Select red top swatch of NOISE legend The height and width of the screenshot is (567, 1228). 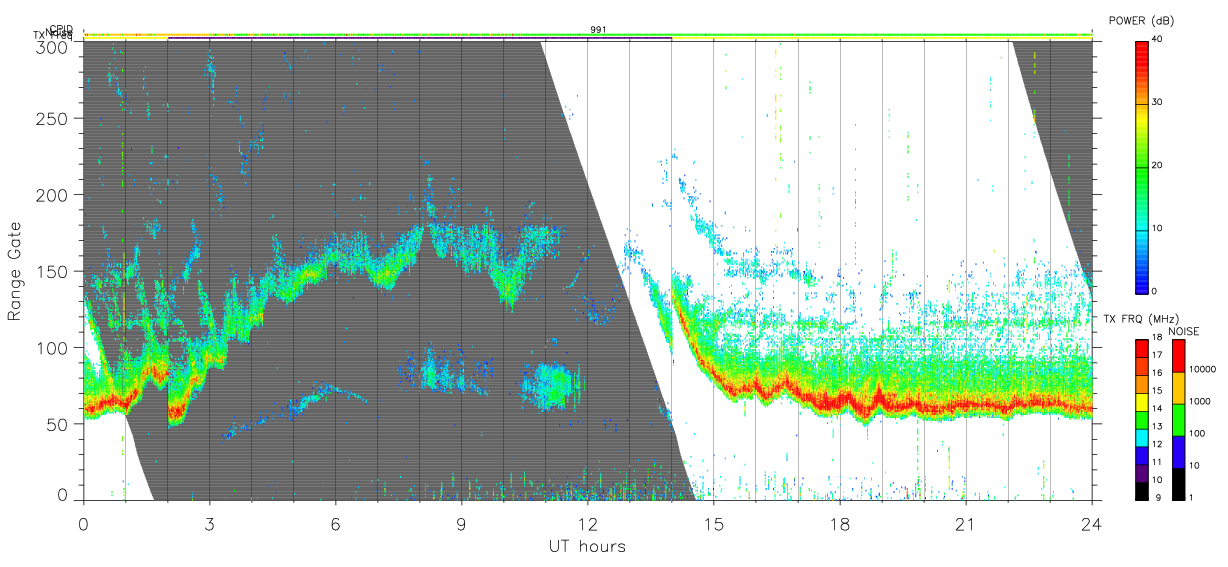(x=1177, y=356)
